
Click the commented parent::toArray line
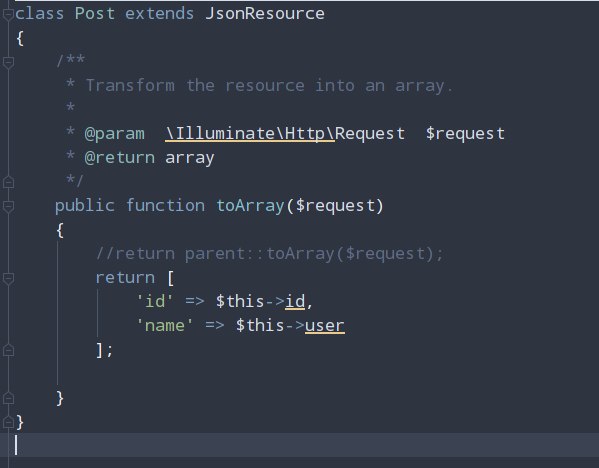pyautogui.click(x=270, y=254)
